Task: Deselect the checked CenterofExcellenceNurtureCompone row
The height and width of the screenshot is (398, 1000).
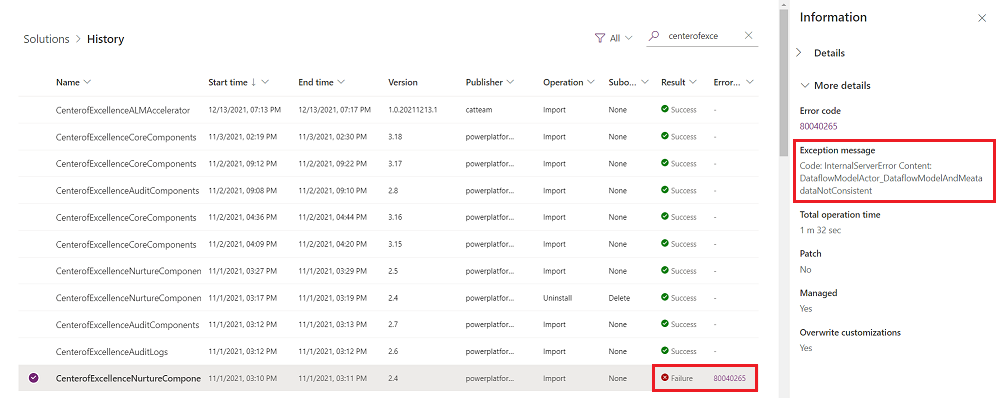Action: (x=34, y=378)
